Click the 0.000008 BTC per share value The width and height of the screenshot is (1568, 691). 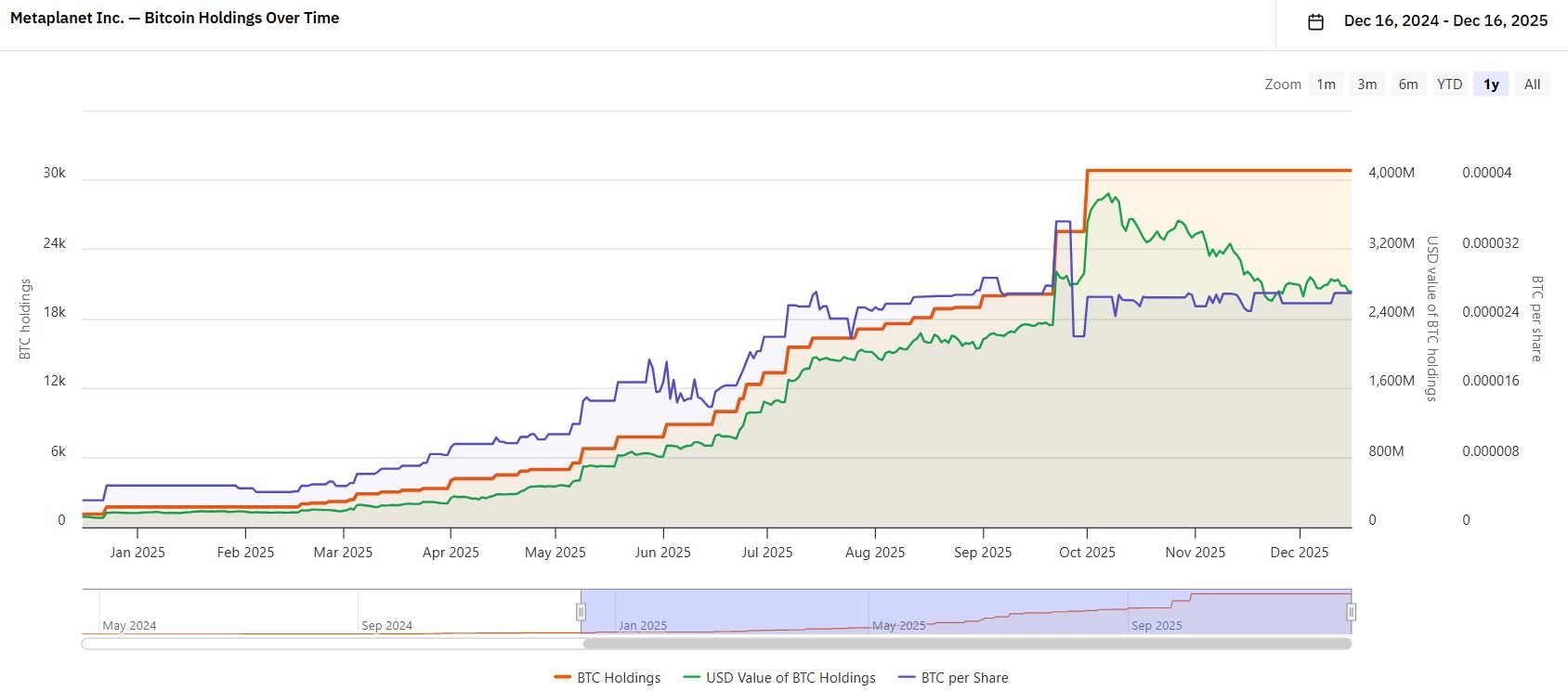click(x=1491, y=451)
